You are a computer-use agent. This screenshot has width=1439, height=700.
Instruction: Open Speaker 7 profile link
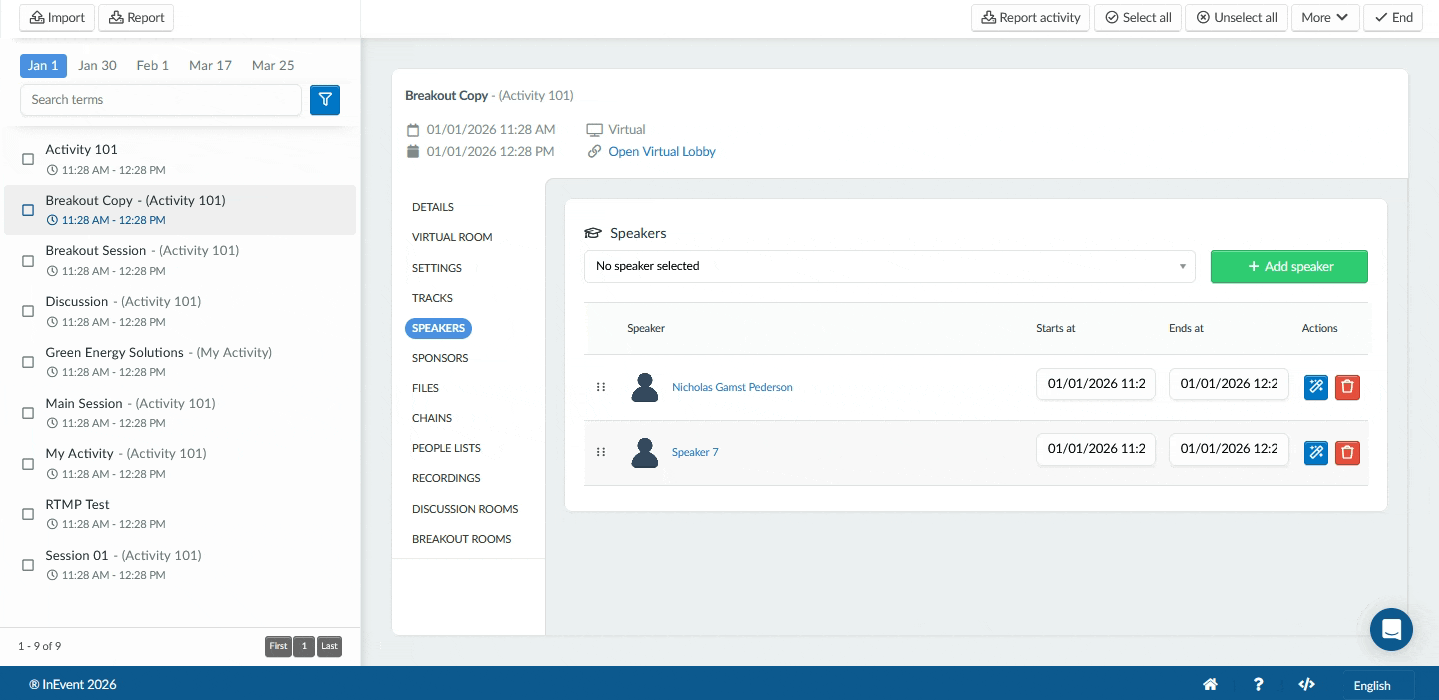point(695,452)
